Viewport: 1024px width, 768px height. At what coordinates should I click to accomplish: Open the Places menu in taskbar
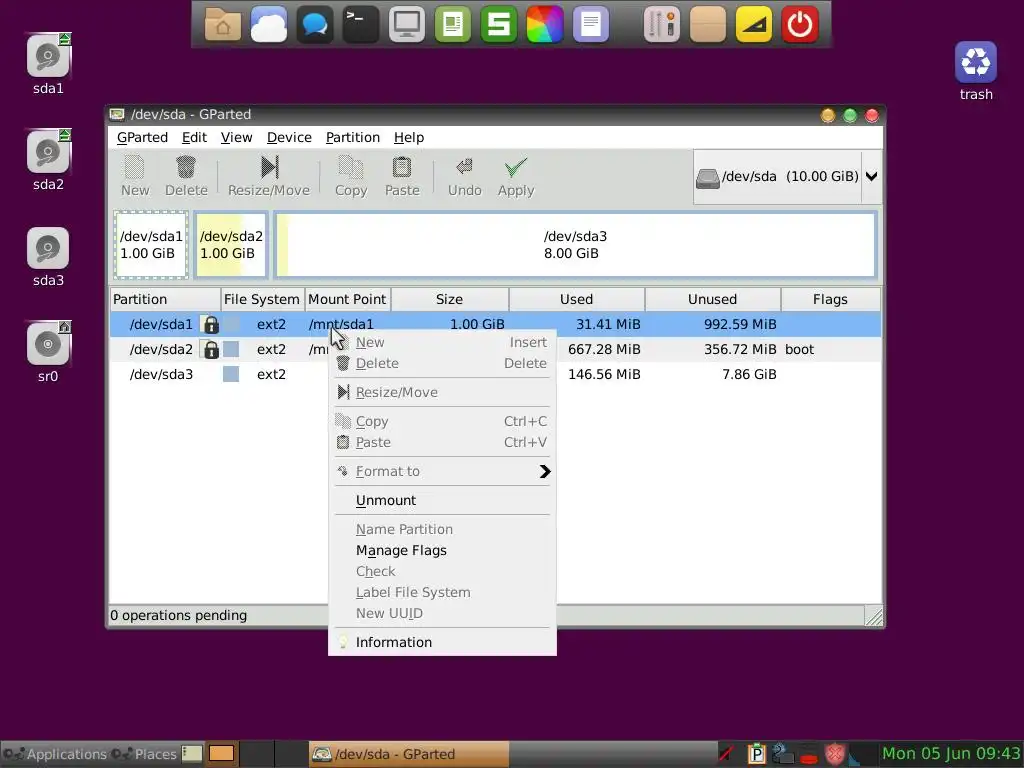(144, 754)
